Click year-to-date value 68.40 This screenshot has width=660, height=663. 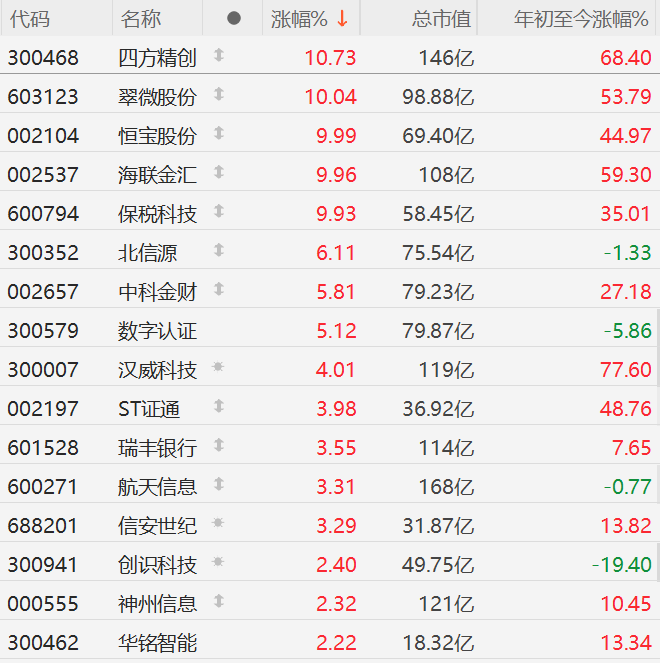click(x=626, y=58)
